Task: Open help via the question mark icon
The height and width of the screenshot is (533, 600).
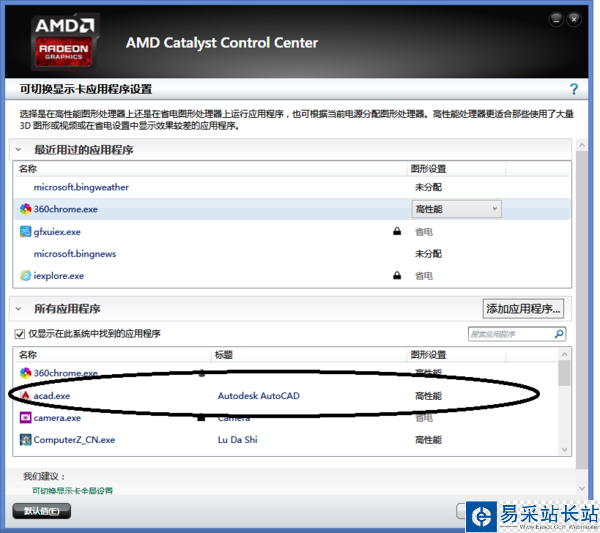Action: click(x=573, y=89)
